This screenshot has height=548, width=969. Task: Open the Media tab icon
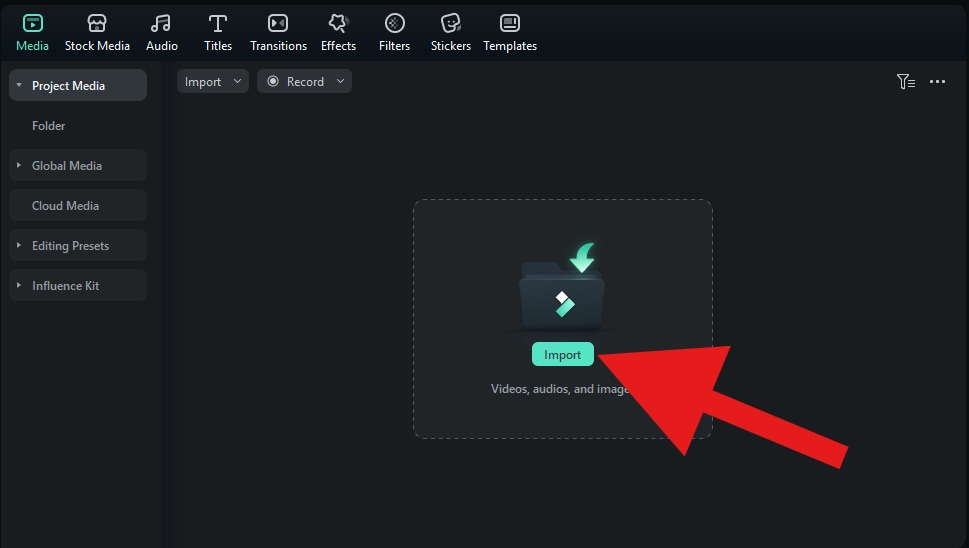click(x=32, y=23)
